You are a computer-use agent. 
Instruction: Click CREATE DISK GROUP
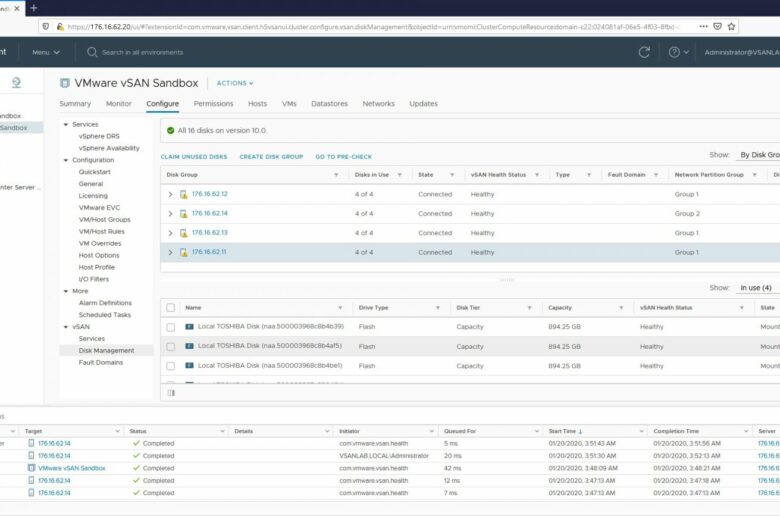271,157
